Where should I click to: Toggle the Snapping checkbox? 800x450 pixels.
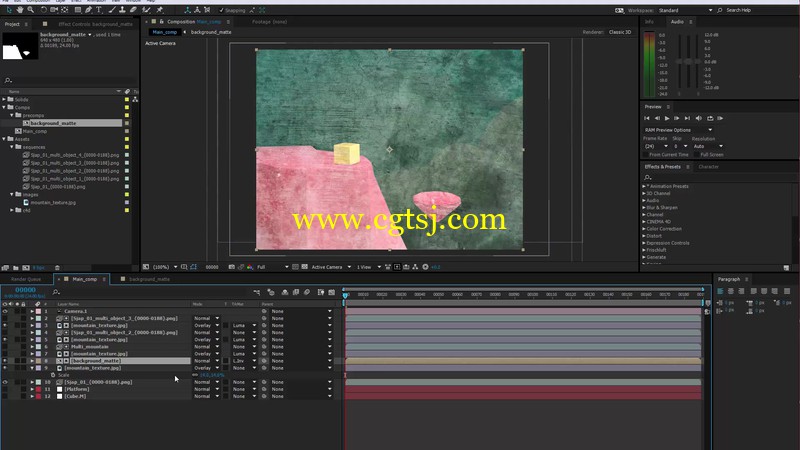coord(221,10)
